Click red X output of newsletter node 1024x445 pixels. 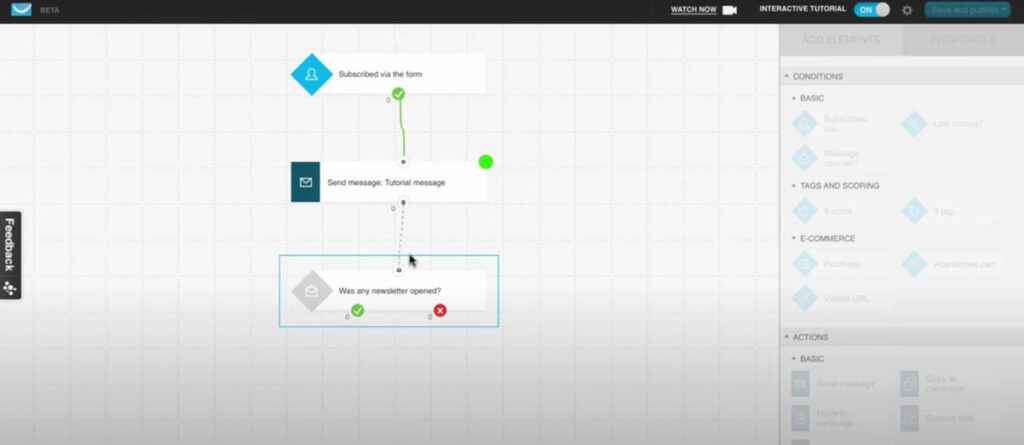440,310
